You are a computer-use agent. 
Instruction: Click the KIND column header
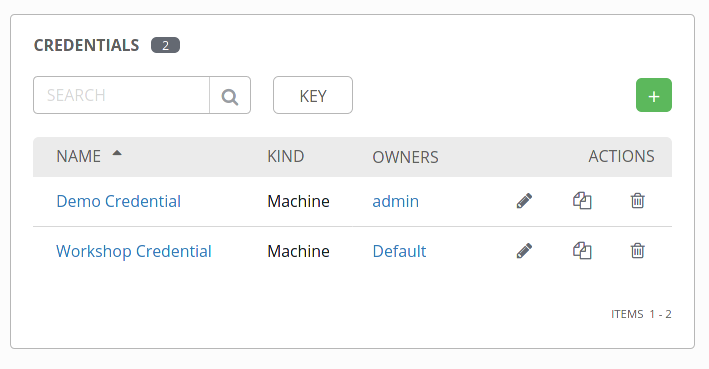(x=286, y=156)
